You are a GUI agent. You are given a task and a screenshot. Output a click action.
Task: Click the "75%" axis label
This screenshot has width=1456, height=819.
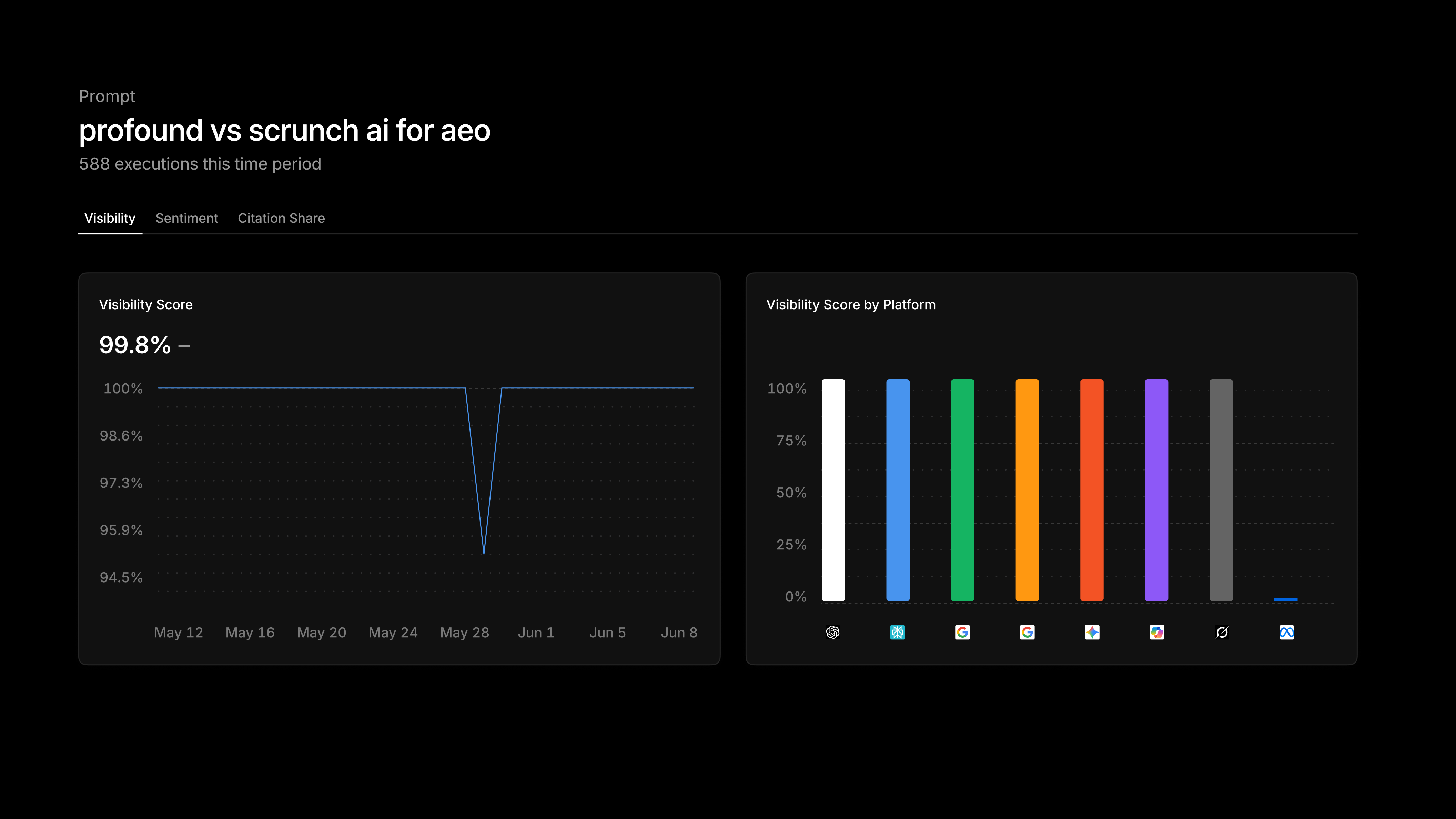coord(791,440)
